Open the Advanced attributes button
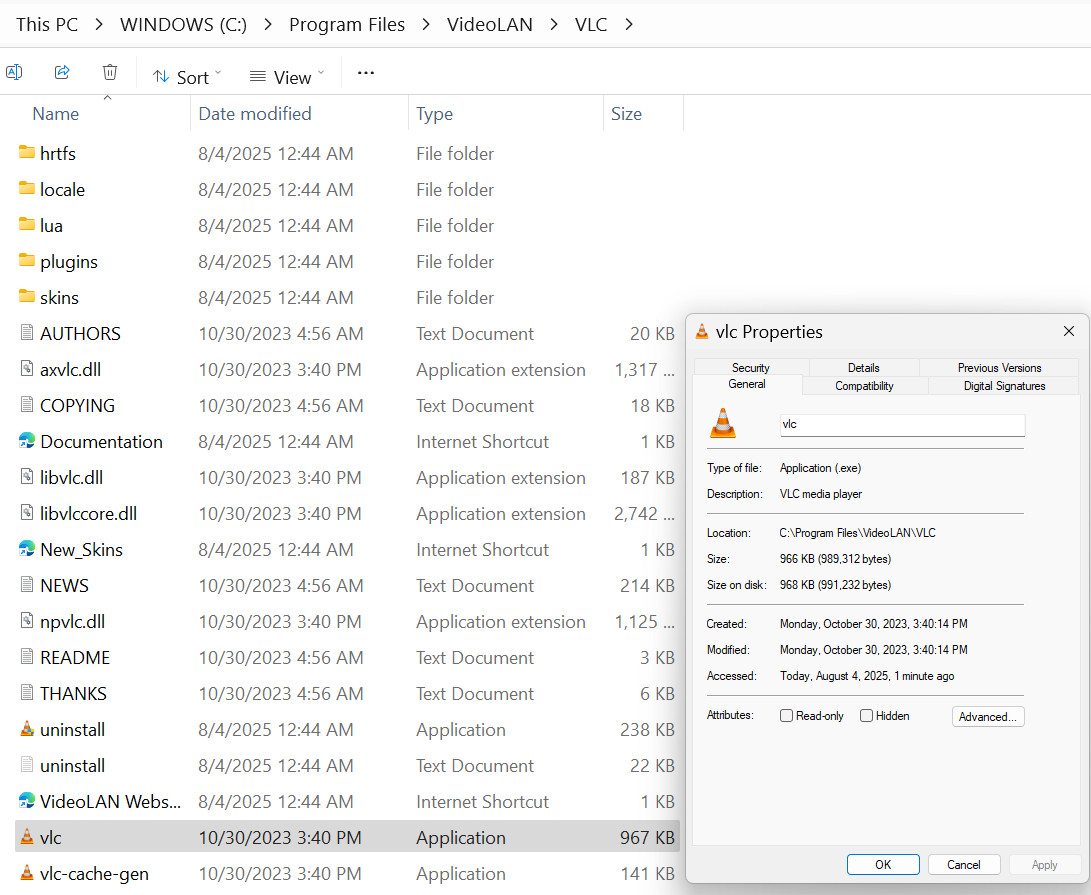The height and width of the screenshot is (895, 1091). click(988, 716)
